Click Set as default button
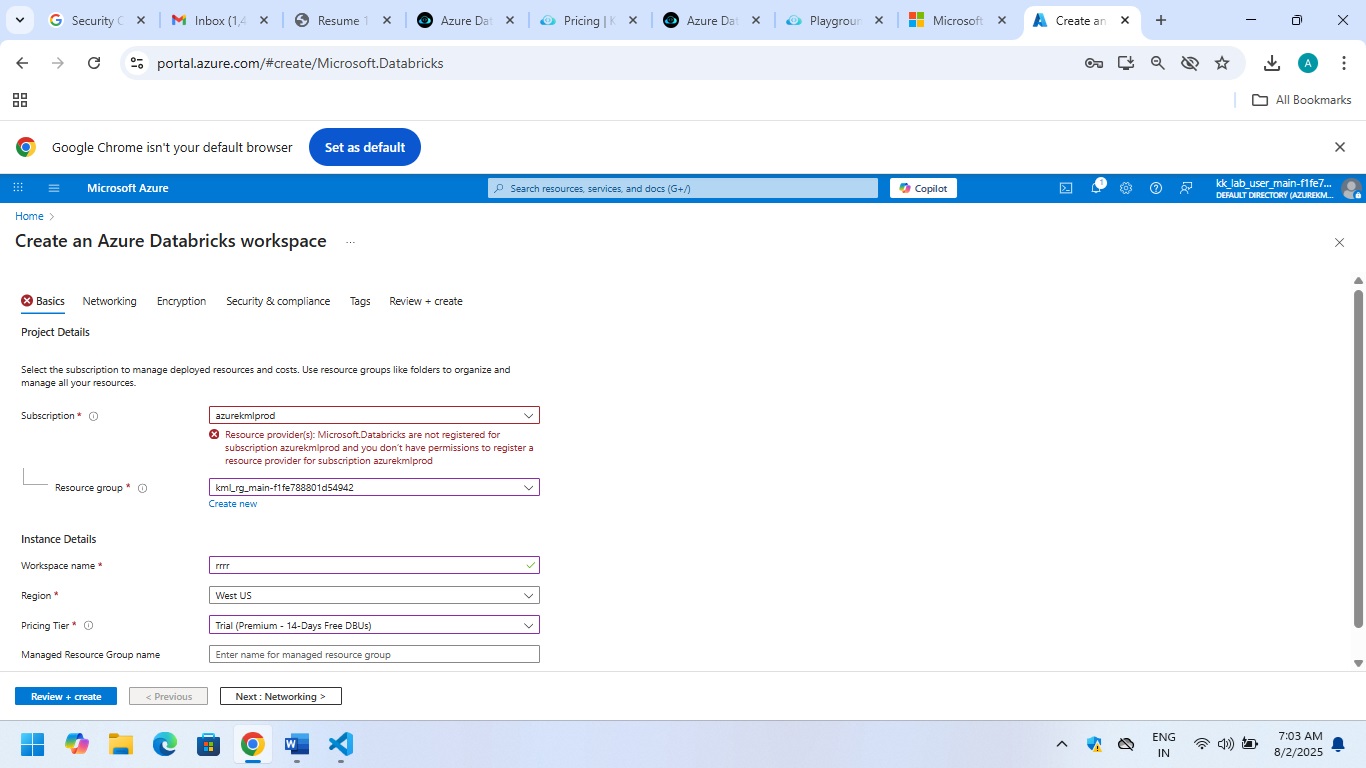The image size is (1366, 768). point(365,147)
